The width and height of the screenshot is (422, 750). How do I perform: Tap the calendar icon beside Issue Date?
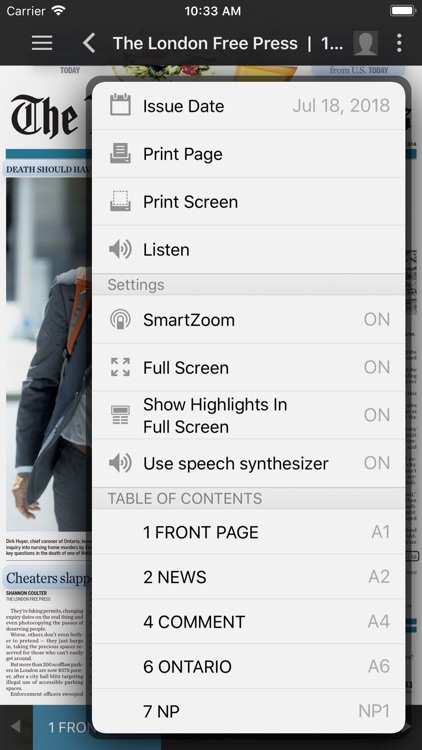click(120, 105)
